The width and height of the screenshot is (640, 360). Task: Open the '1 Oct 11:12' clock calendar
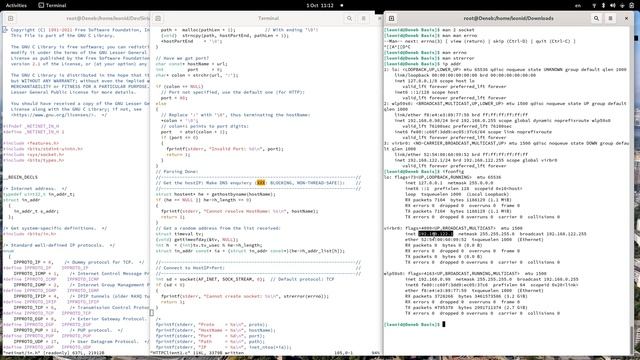(x=320, y=5)
